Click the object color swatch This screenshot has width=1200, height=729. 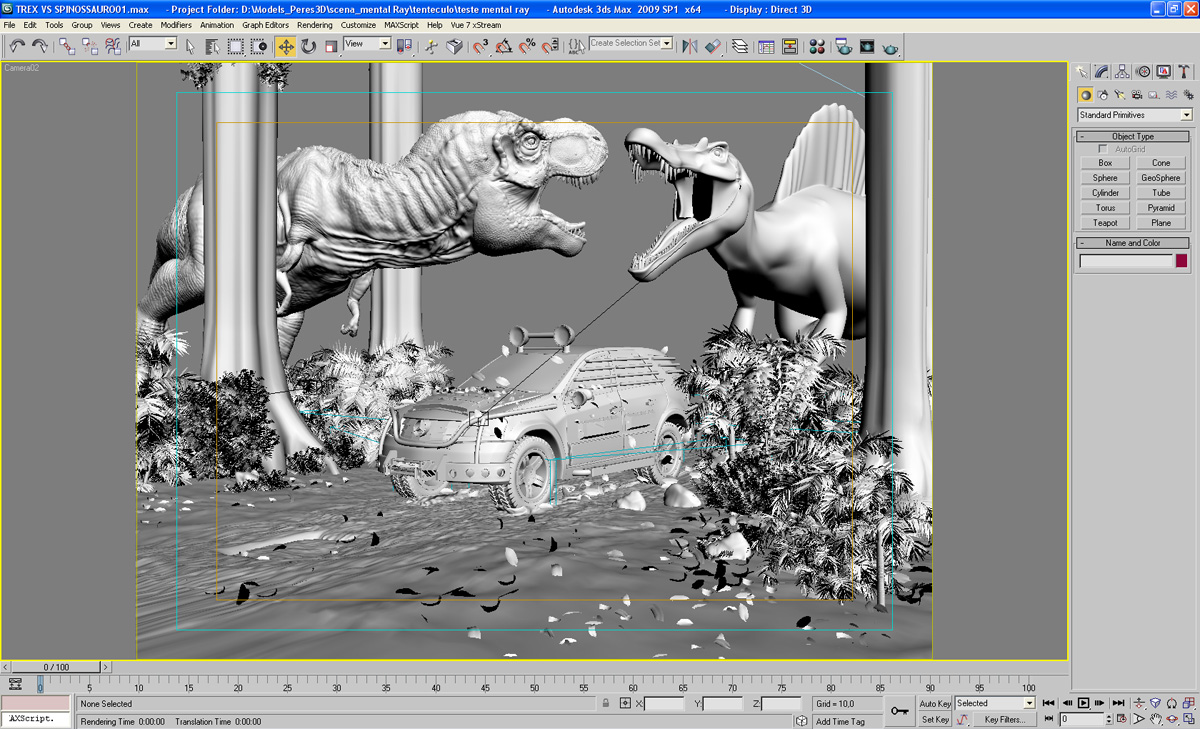pos(1181,261)
